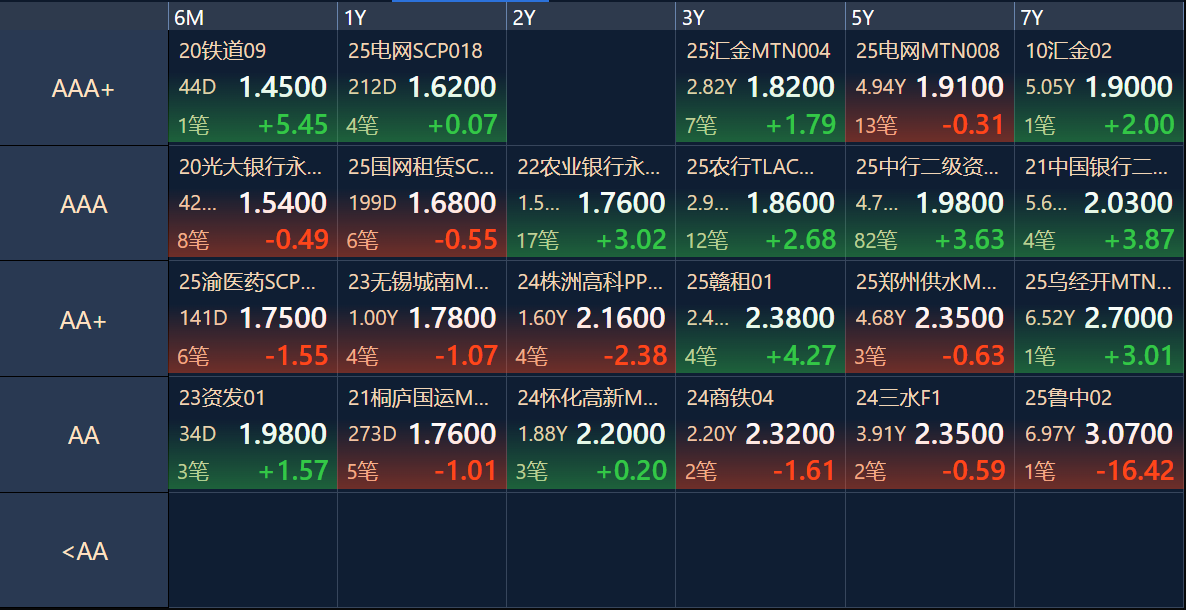The width and height of the screenshot is (1186, 610).
Task: Click the AA+ rating row label
Action: coord(84,320)
